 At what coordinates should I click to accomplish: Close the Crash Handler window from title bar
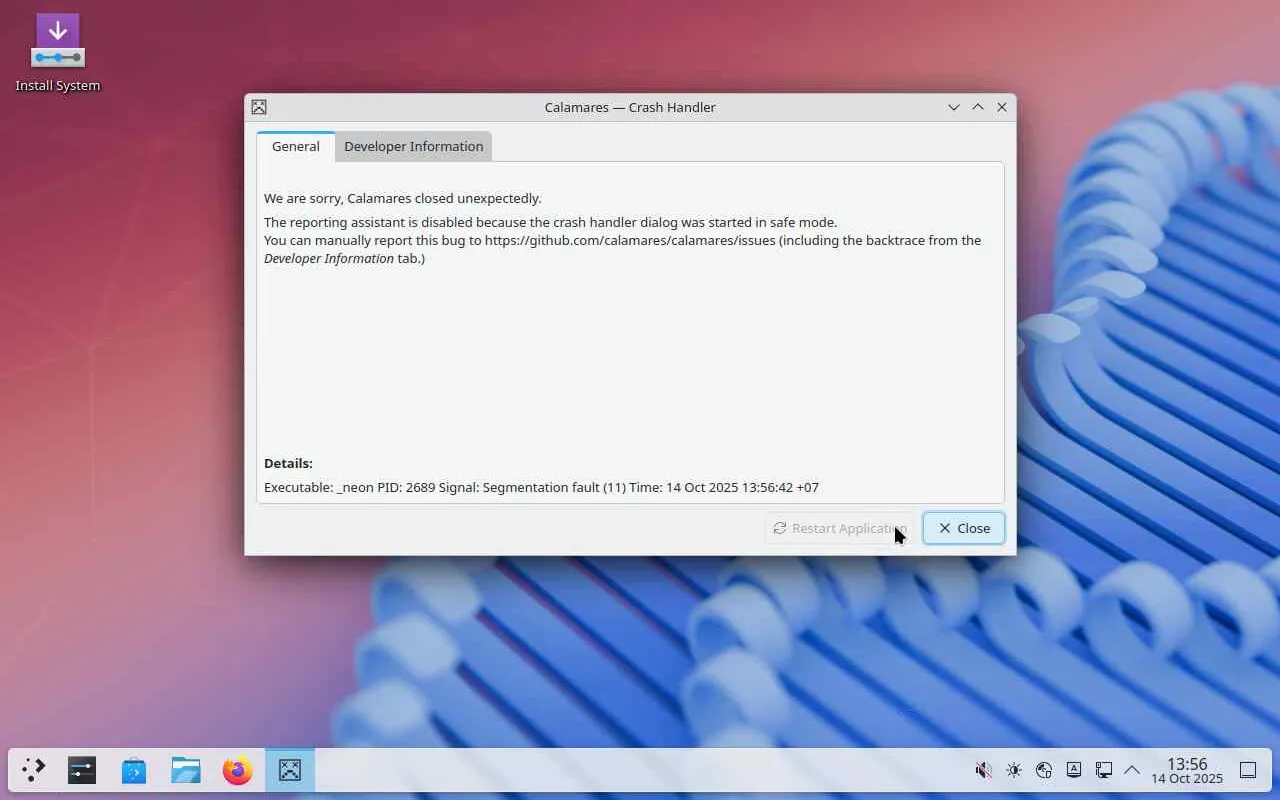tap(1002, 107)
